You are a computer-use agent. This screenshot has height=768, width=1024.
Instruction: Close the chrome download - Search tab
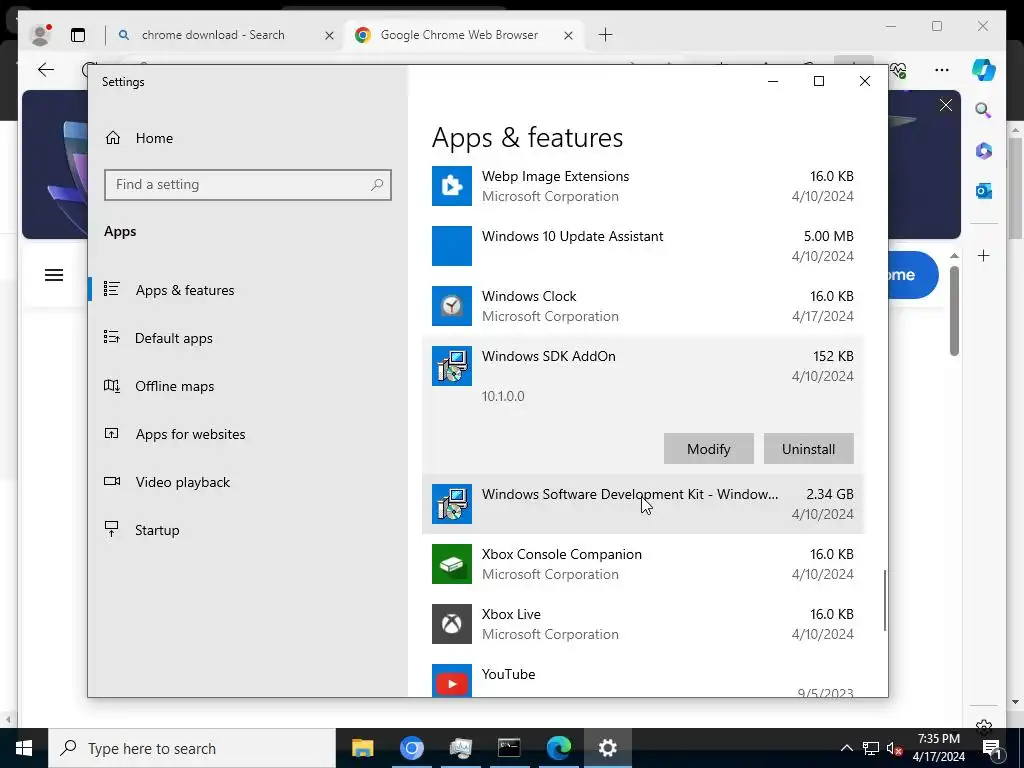[x=330, y=35]
